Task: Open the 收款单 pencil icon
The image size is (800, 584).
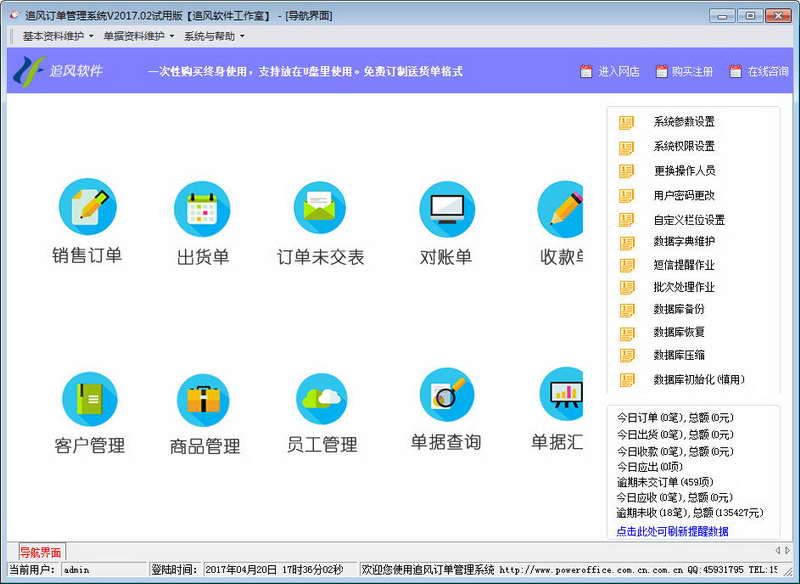Action: (x=560, y=209)
